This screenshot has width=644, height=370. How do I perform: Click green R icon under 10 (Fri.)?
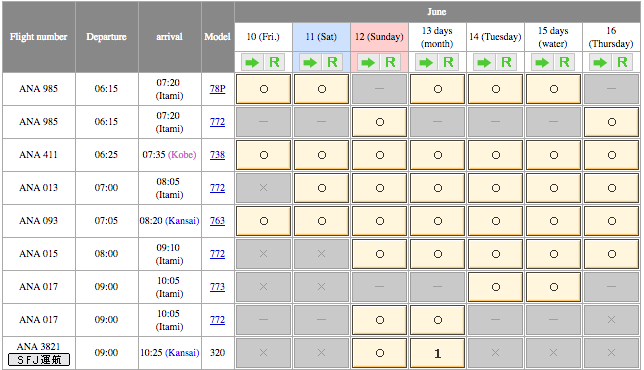click(274, 63)
